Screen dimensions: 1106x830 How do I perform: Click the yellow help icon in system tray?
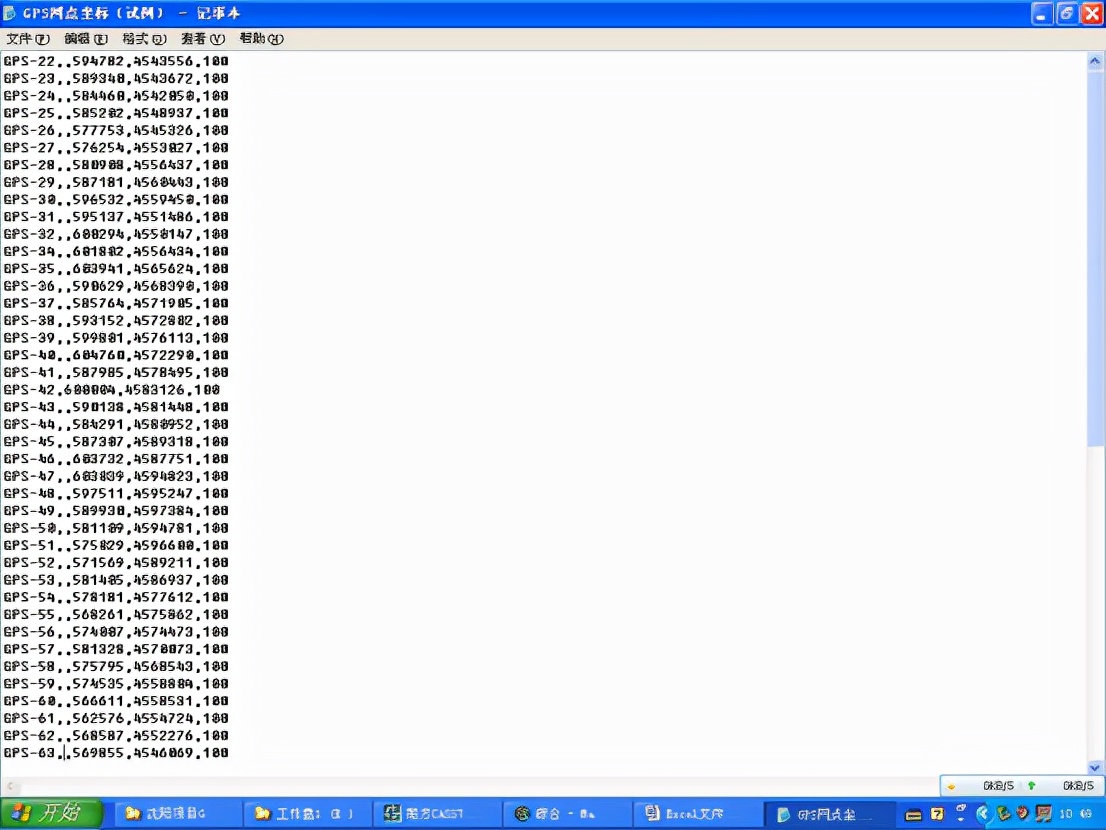click(937, 814)
